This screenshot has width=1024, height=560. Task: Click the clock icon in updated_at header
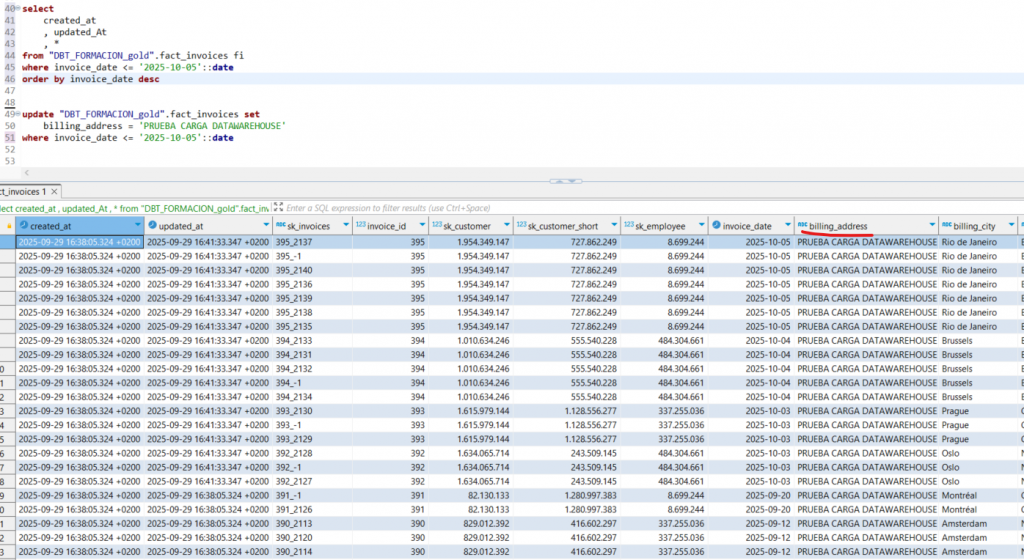(x=153, y=227)
